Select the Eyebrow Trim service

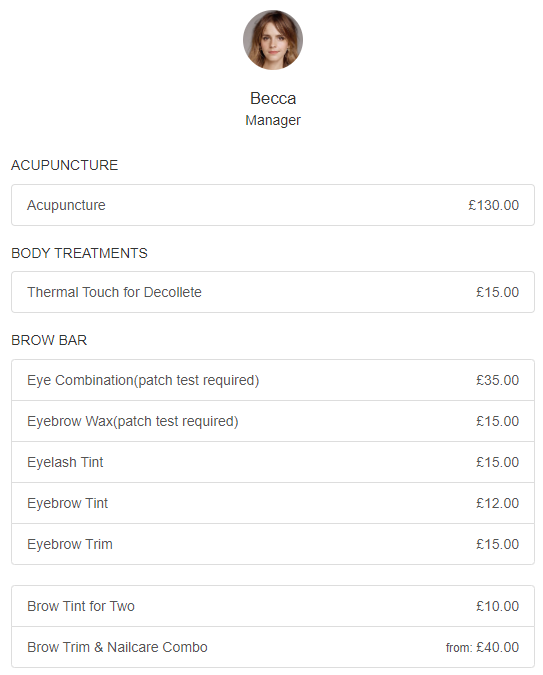(x=273, y=544)
